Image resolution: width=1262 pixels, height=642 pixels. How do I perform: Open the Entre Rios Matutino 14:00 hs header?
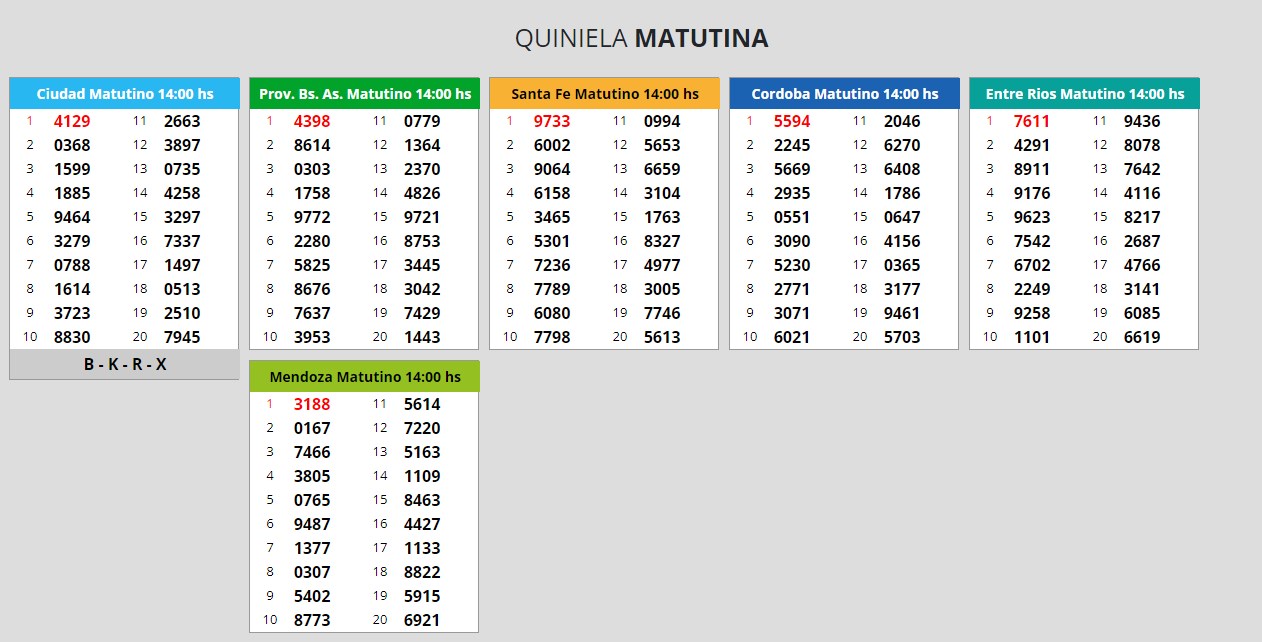pyautogui.click(x=1085, y=94)
